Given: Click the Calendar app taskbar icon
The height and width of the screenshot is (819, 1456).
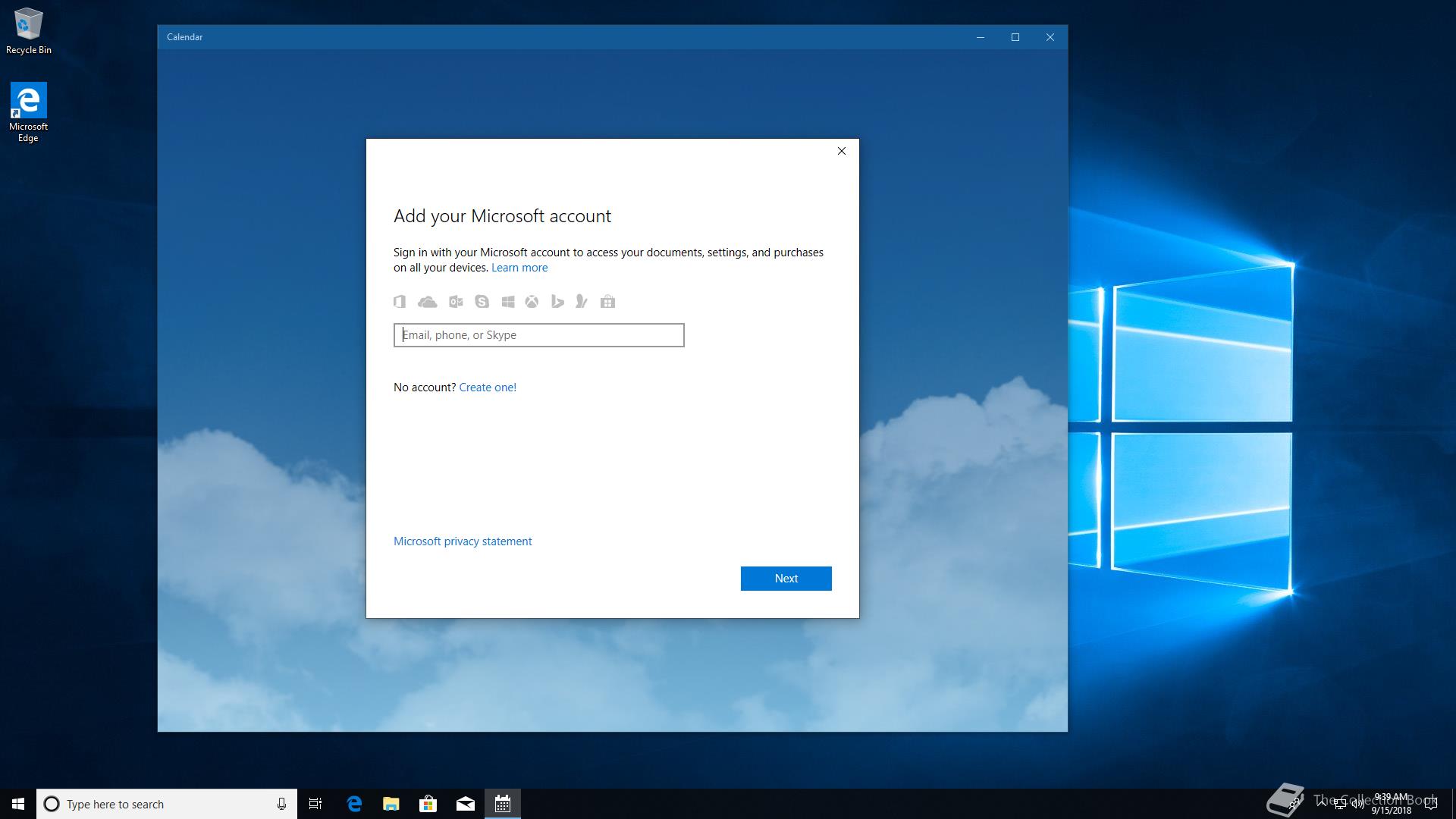Looking at the screenshot, I should (x=503, y=804).
